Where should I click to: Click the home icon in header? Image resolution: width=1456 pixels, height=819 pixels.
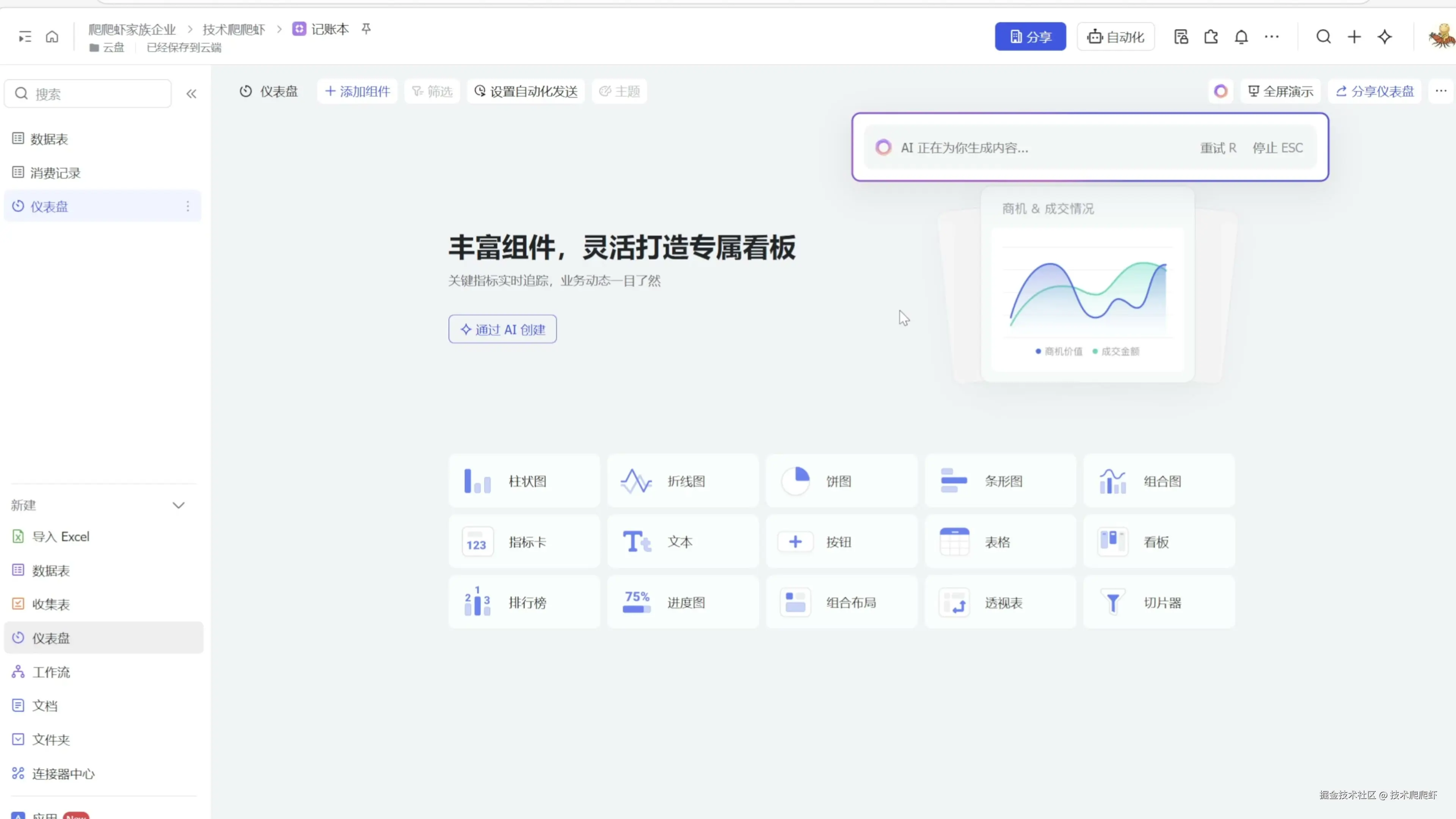pos(52,37)
